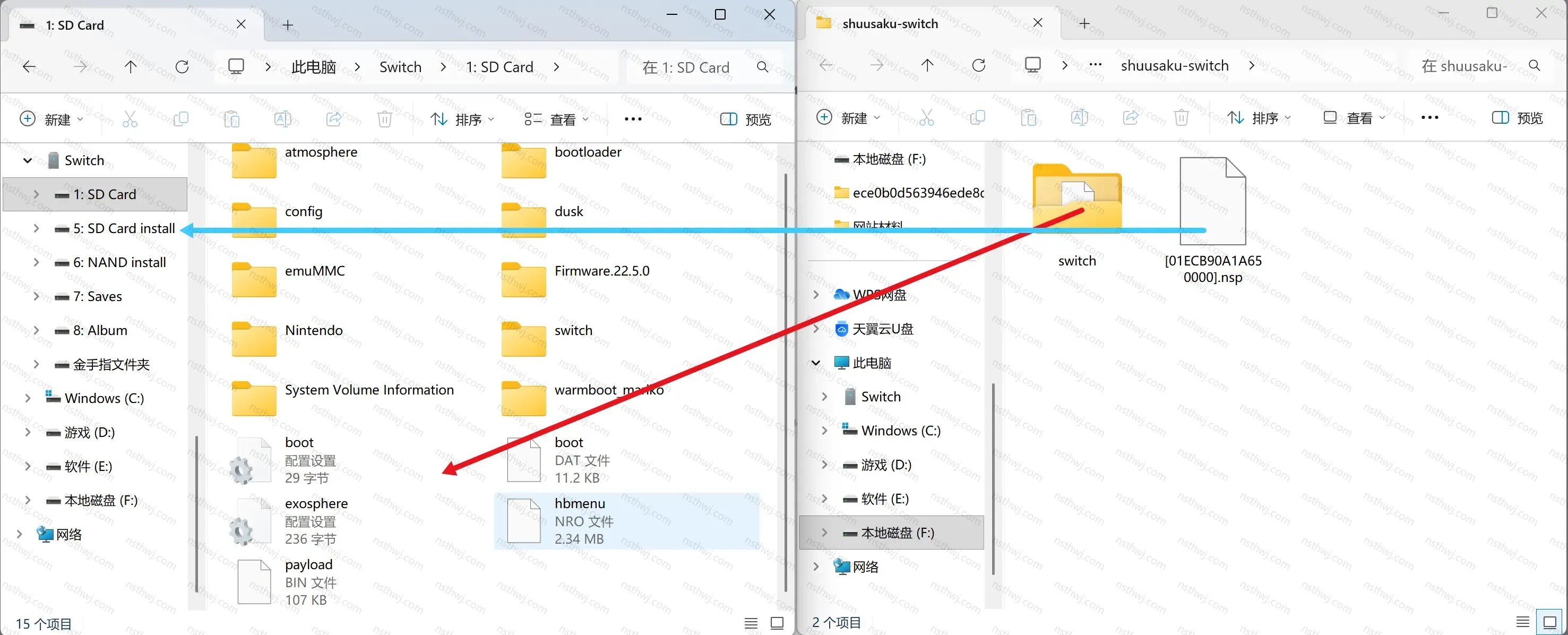Click Share icon in SD Card window toolbar
Image resolution: width=1568 pixels, height=635 pixels.
pos(333,119)
